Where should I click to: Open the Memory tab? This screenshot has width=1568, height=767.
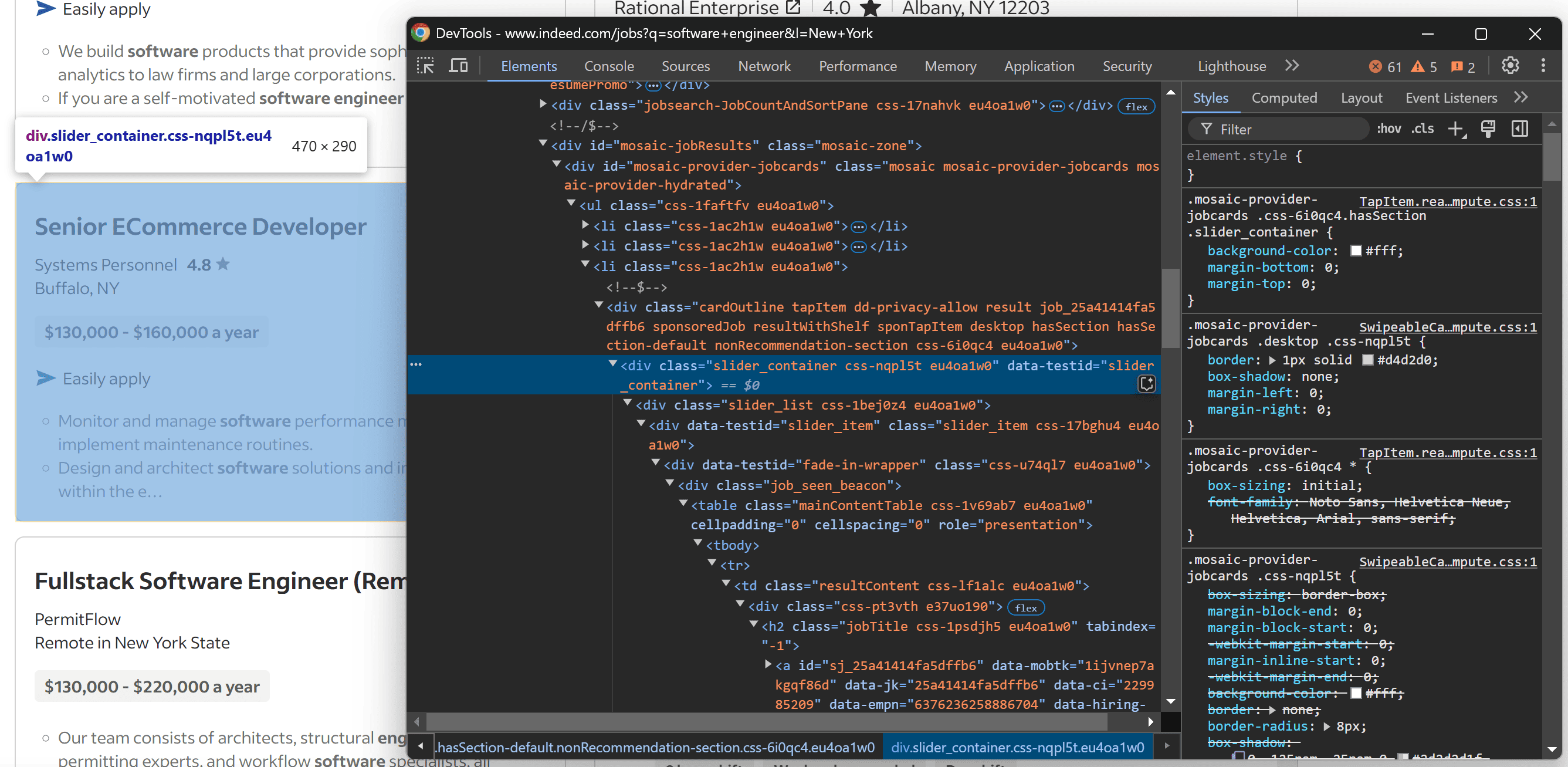[x=950, y=66]
